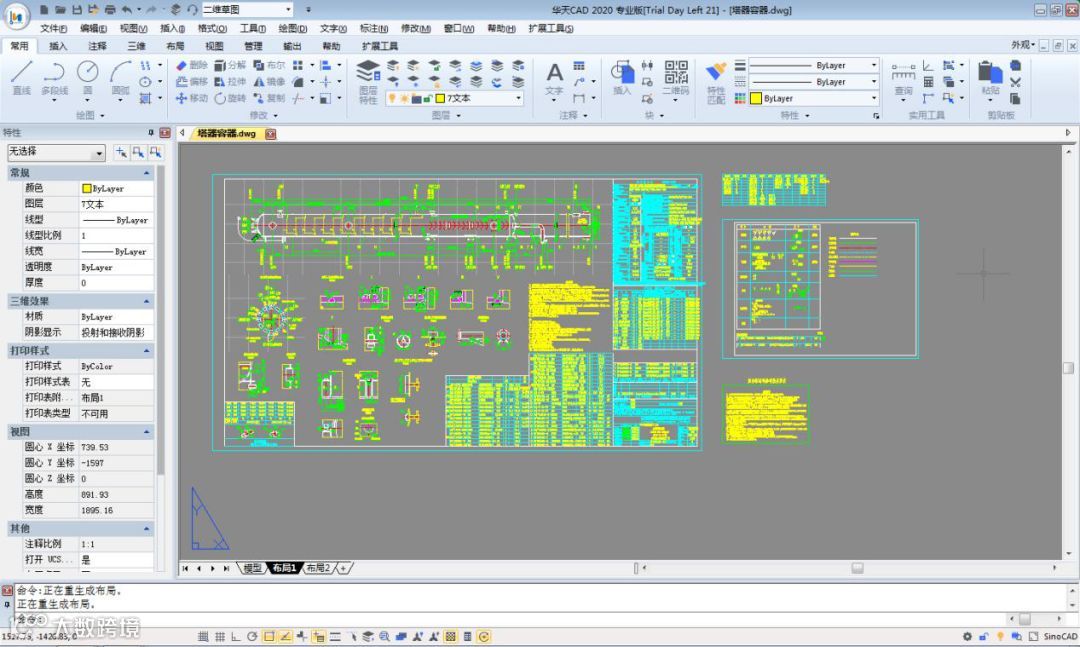Click the Move (移动) tool
1080x647 pixels.
191,98
